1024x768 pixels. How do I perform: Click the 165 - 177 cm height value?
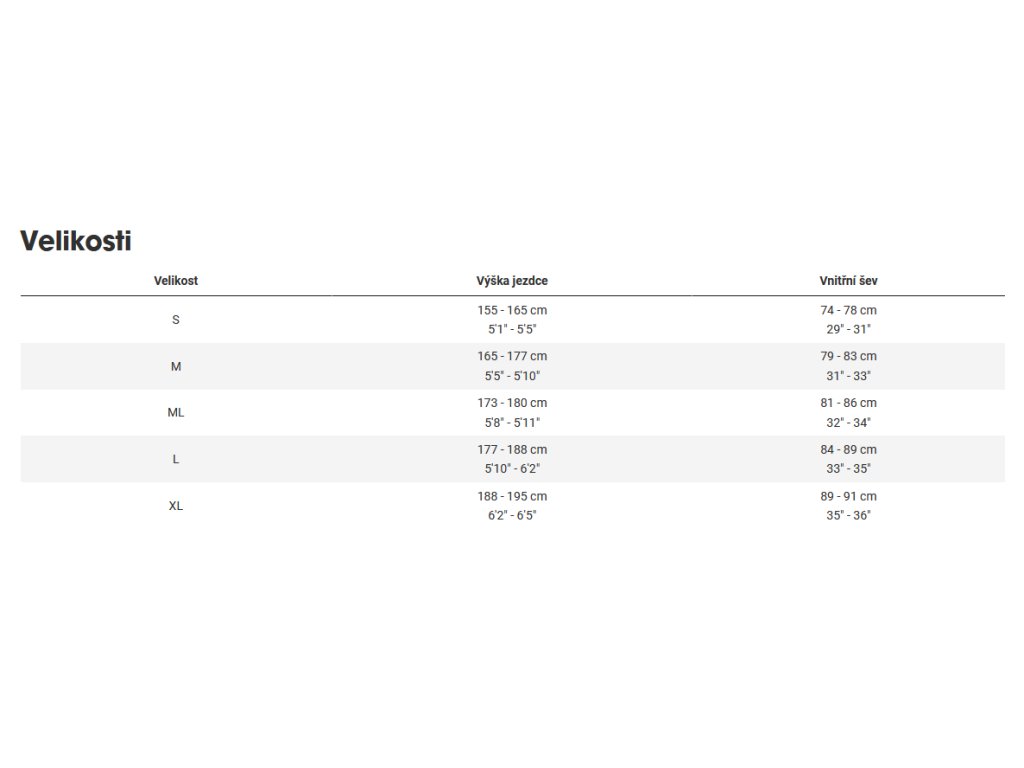(x=512, y=356)
